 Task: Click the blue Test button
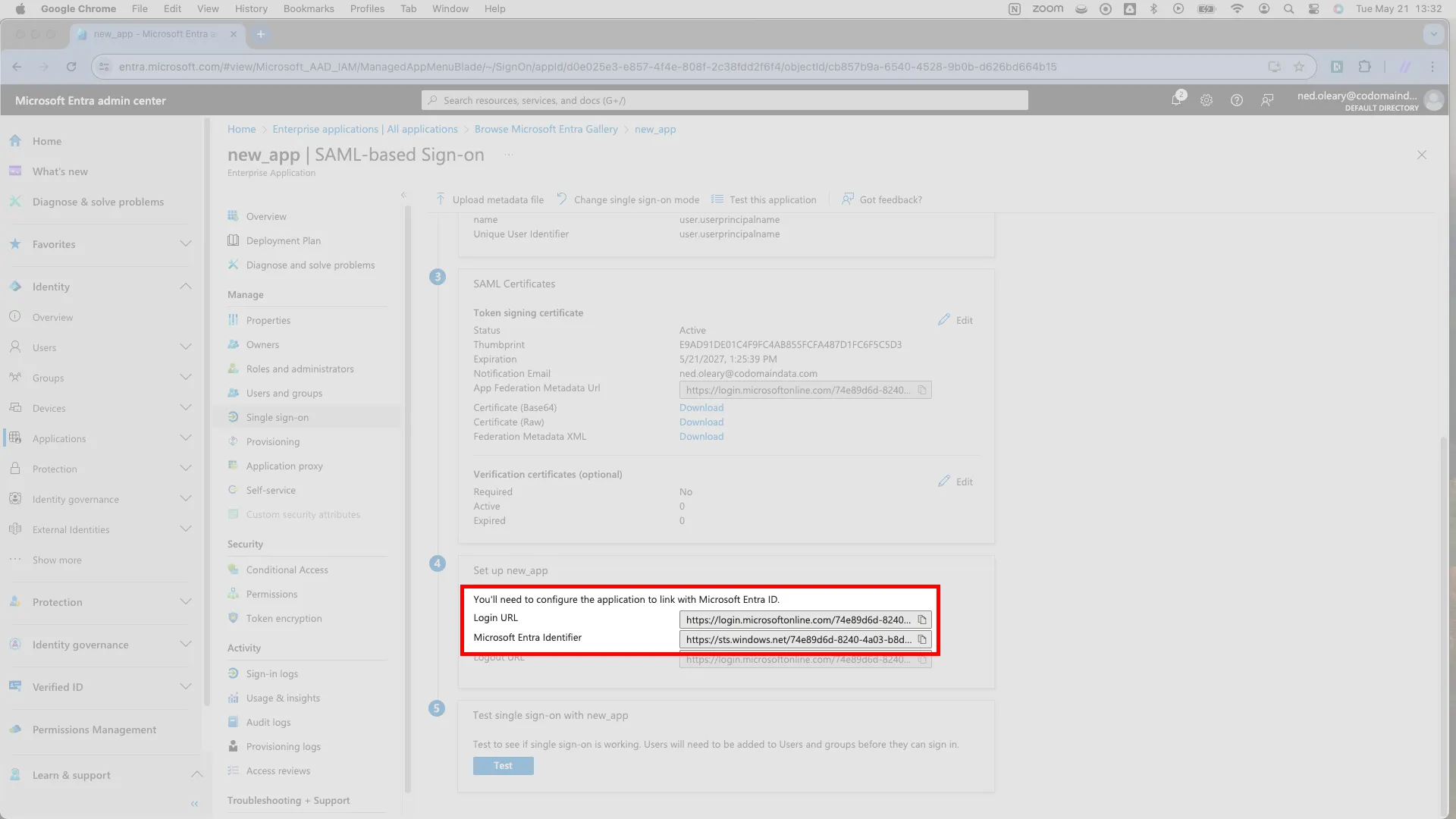click(x=503, y=766)
